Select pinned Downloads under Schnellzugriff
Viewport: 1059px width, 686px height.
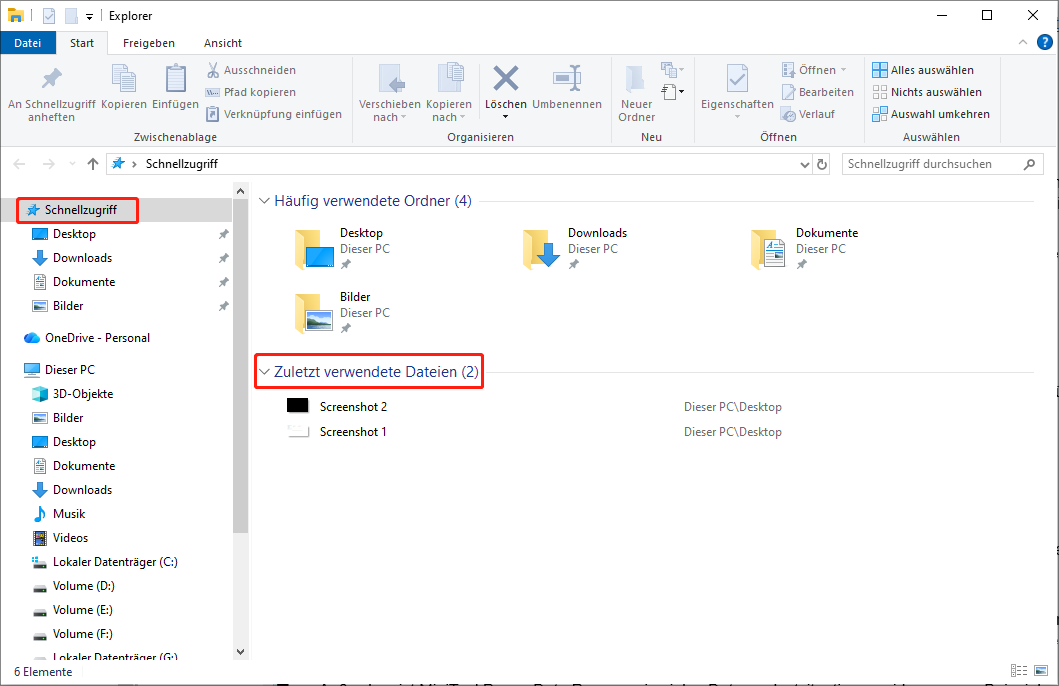pyautogui.click(x=82, y=258)
